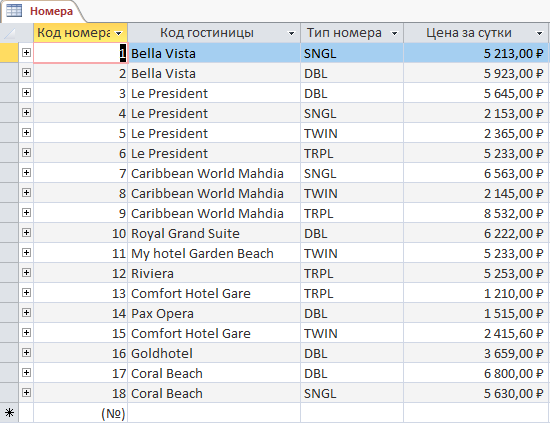Click the My hotel Garden Beach cell
Viewport: 550px width, 423px height.
[214, 253]
